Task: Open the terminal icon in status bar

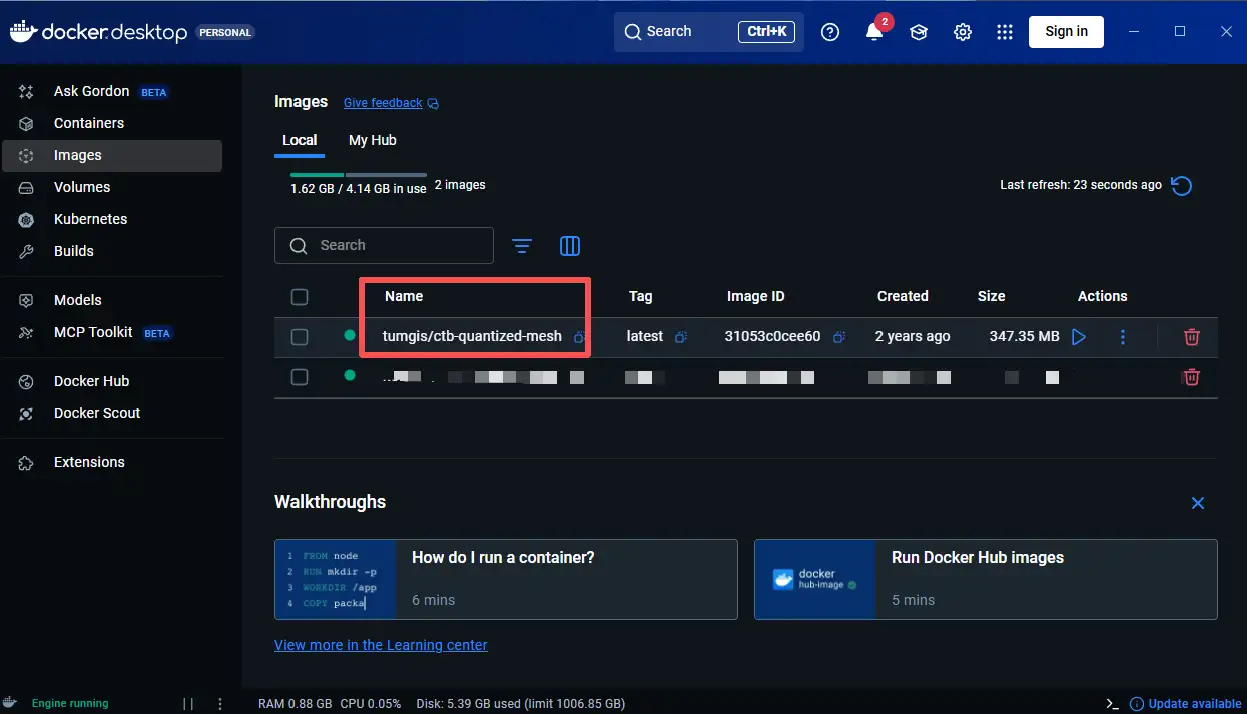Action: point(1112,703)
